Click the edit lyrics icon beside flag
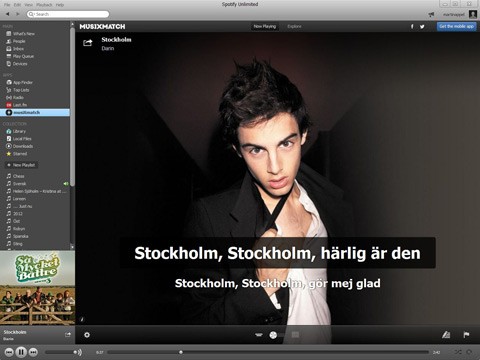Image resolution: width=480 pixels, height=360 pixels. point(446,335)
